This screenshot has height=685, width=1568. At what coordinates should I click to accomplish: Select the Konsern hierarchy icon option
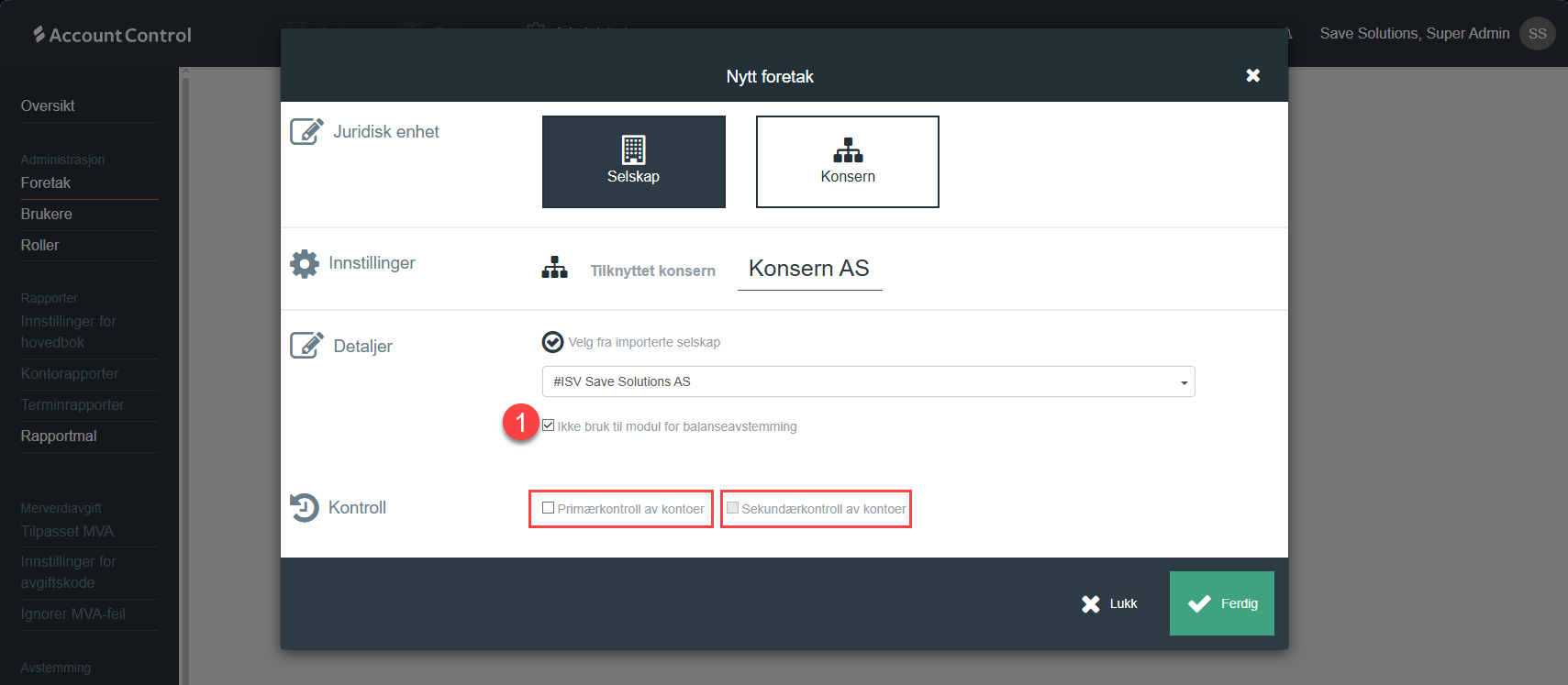click(847, 161)
